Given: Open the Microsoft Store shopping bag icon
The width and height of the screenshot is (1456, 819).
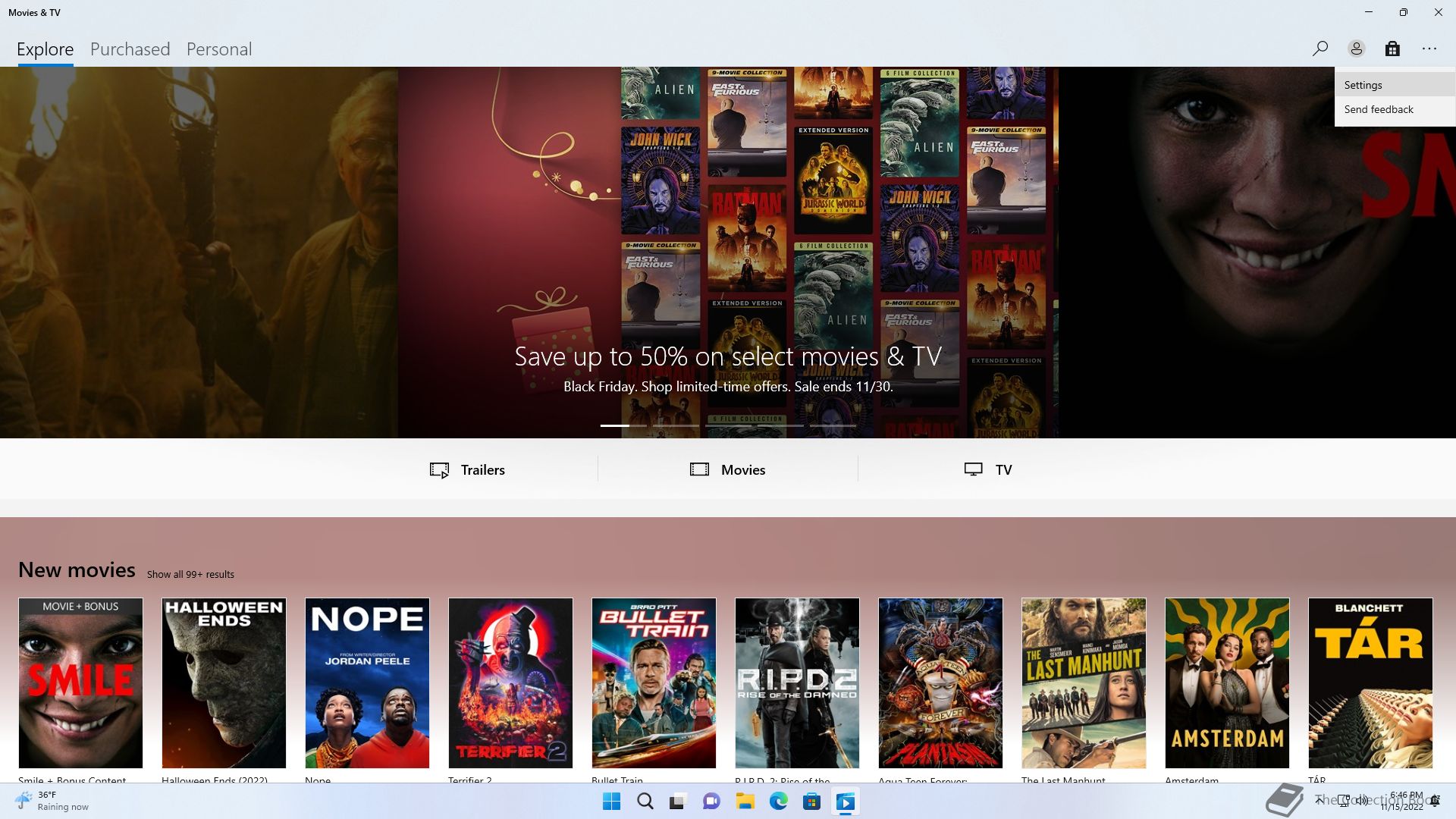Looking at the screenshot, I should click(x=1392, y=49).
